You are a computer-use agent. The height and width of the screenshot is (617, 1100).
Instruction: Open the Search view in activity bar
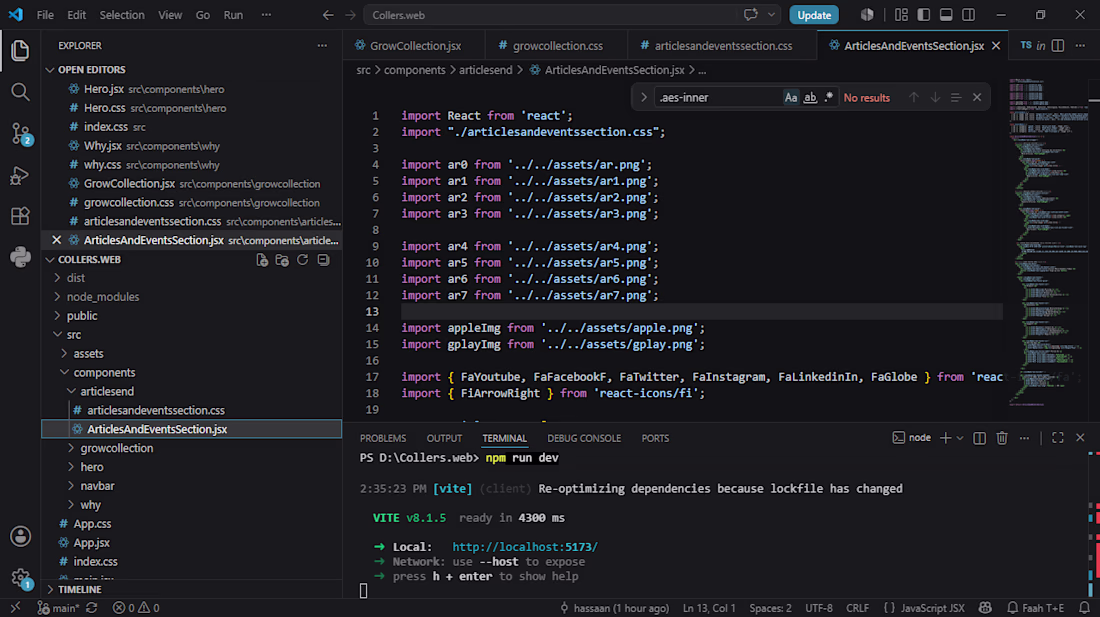[20, 92]
